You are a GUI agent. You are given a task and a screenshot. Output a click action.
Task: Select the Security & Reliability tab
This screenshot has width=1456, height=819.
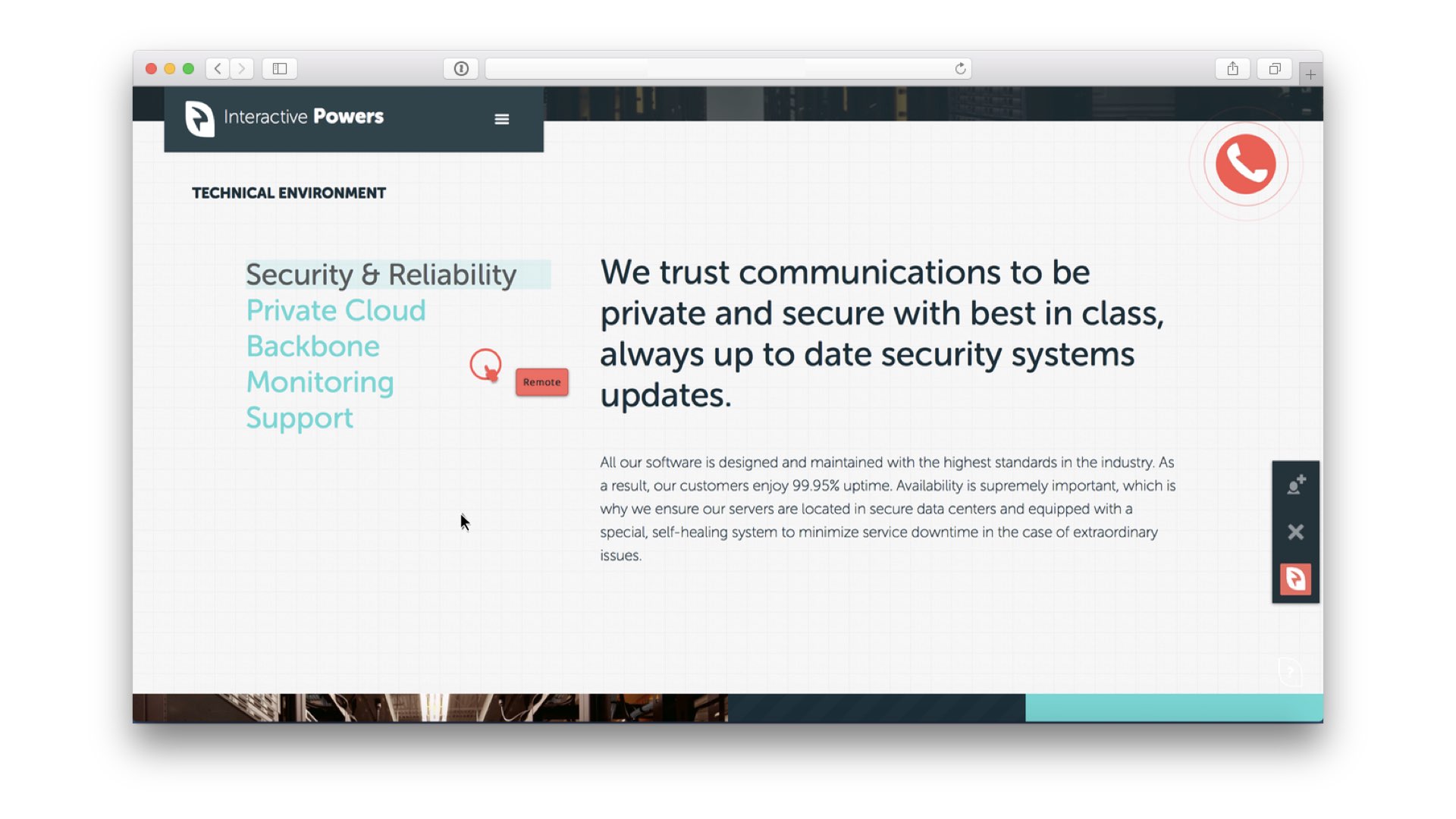click(381, 275)
